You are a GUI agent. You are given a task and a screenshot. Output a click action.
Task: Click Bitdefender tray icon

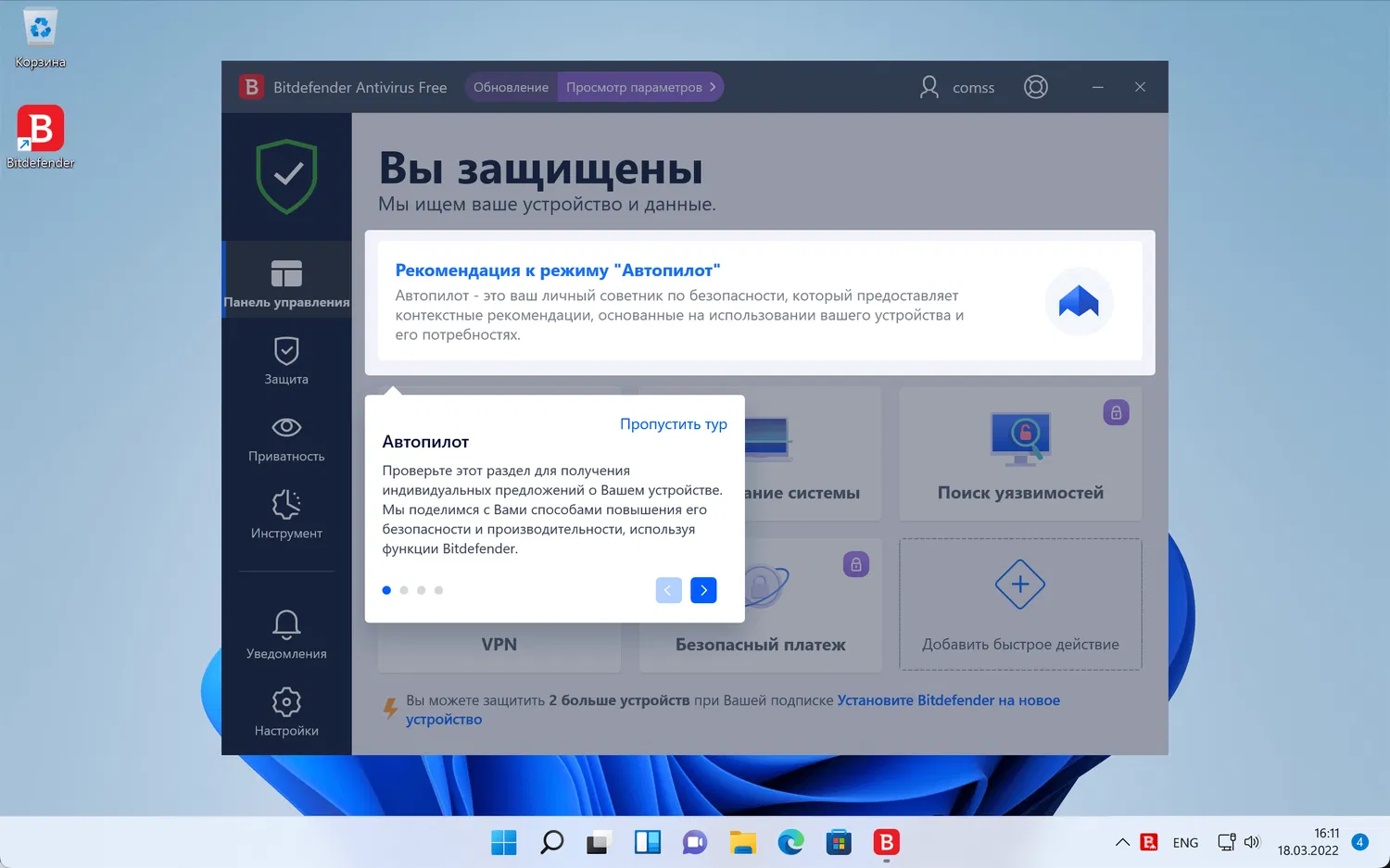pyautogui.click(x=1149, y=842)
